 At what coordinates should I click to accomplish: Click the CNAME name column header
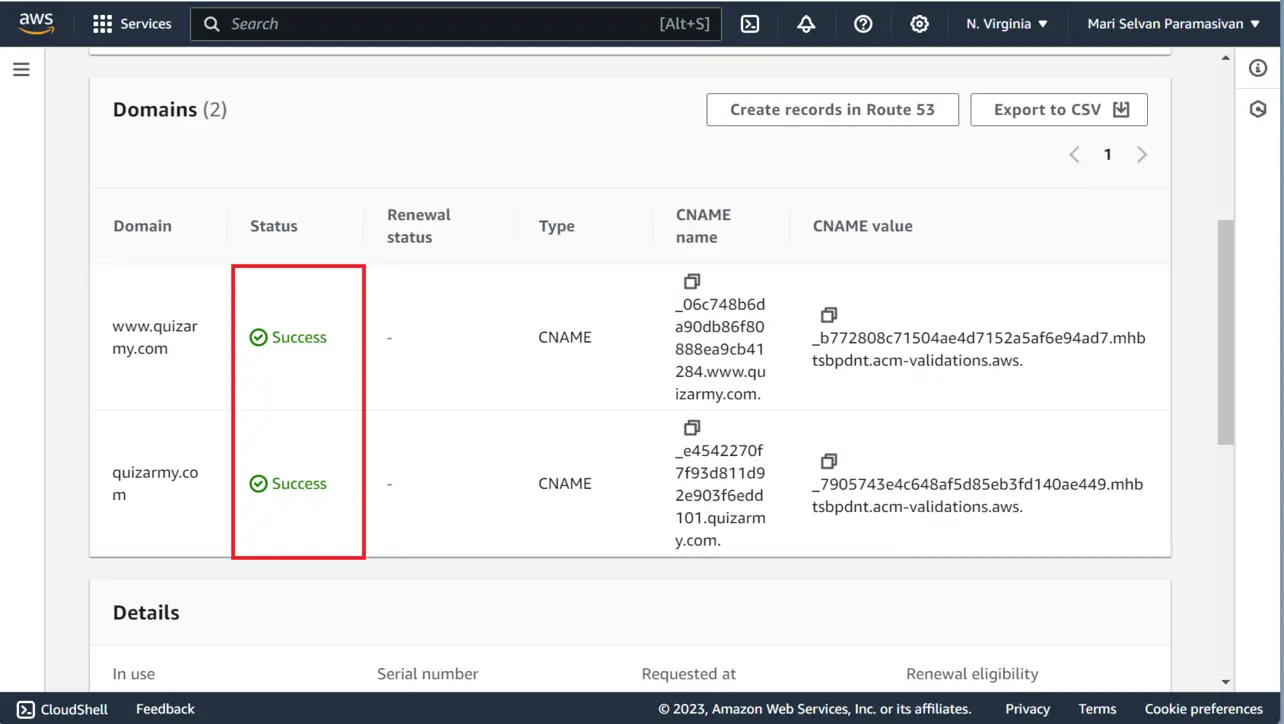click(704, 226)
